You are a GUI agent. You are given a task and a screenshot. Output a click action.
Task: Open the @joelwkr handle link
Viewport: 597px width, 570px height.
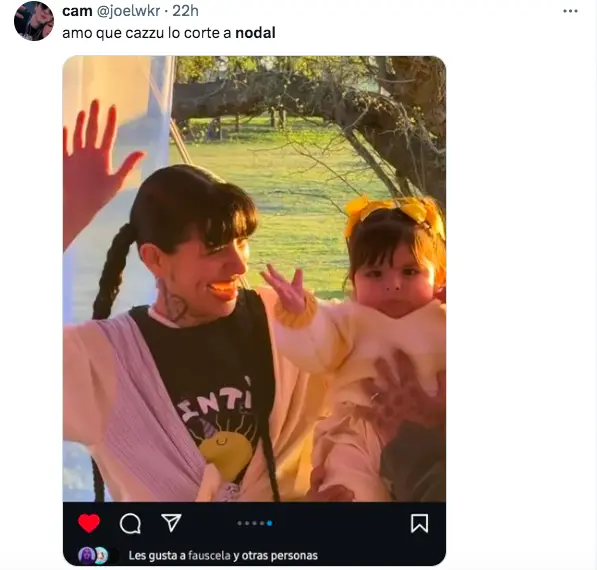[x=128, y=11]
